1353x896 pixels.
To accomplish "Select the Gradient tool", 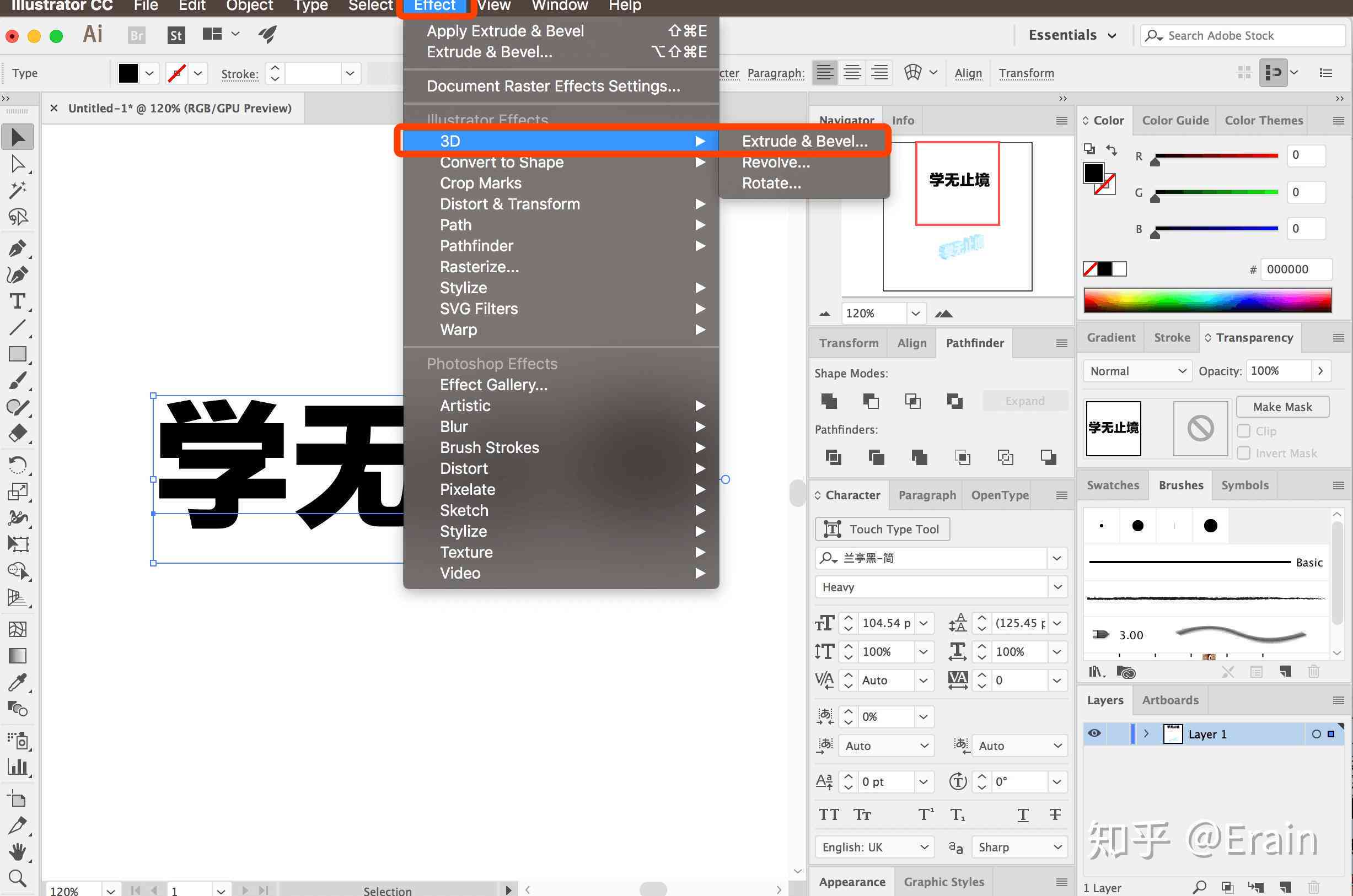I will (x=18, y=655).
